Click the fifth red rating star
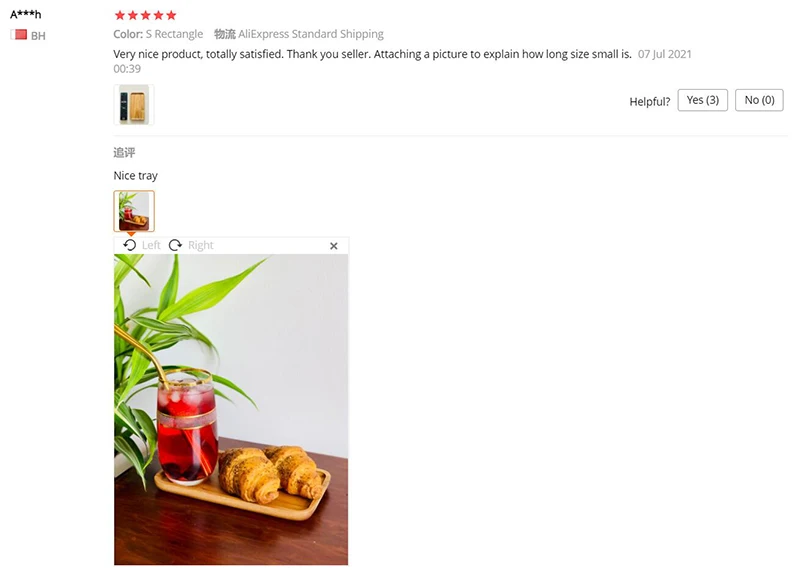Viewport: 800px width, 574px height. coord(171,15)
